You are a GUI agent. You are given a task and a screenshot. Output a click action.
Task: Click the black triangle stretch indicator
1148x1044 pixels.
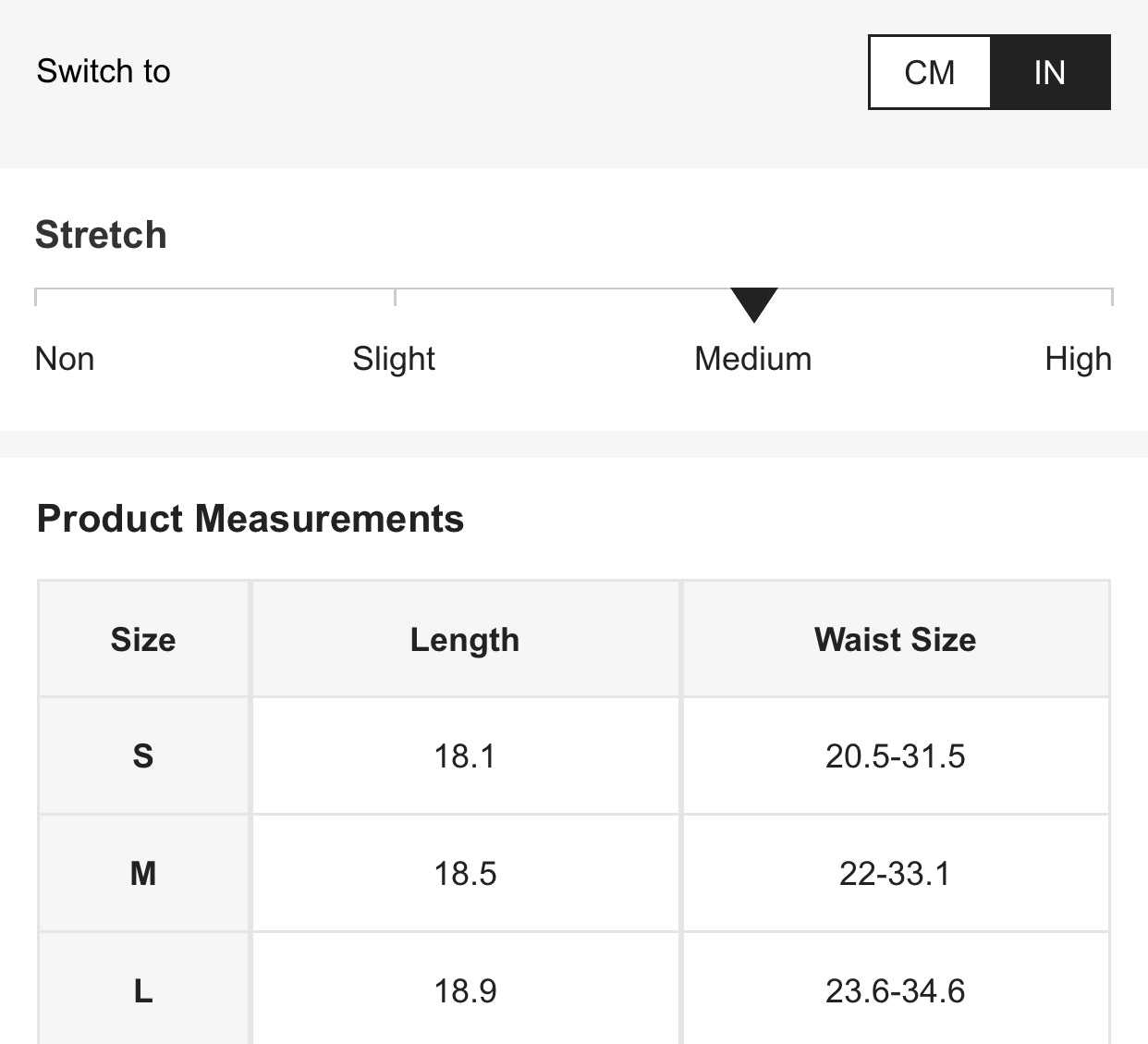(x=753, y=304)
